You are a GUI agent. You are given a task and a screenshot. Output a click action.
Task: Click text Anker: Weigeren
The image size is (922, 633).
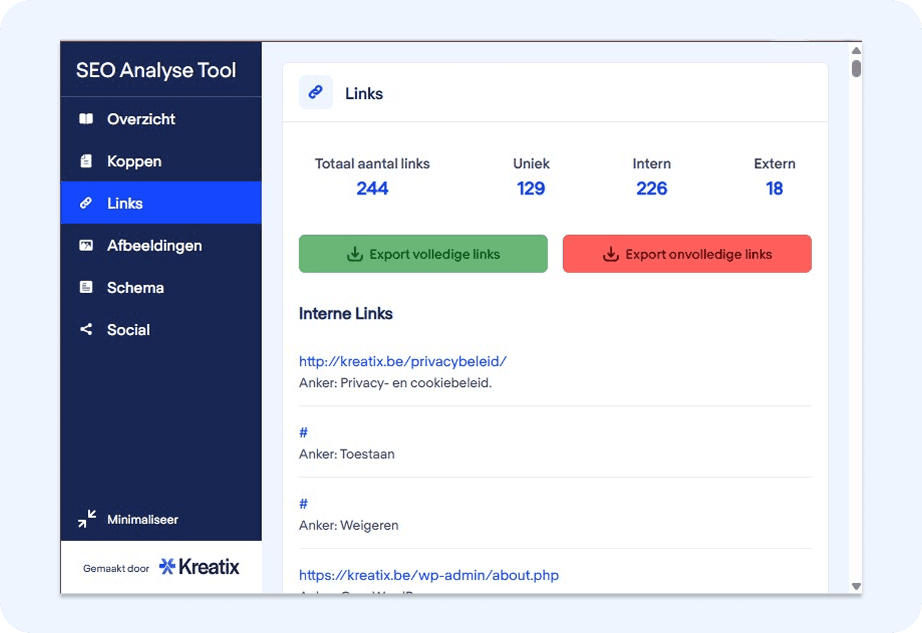coord(349,525)
